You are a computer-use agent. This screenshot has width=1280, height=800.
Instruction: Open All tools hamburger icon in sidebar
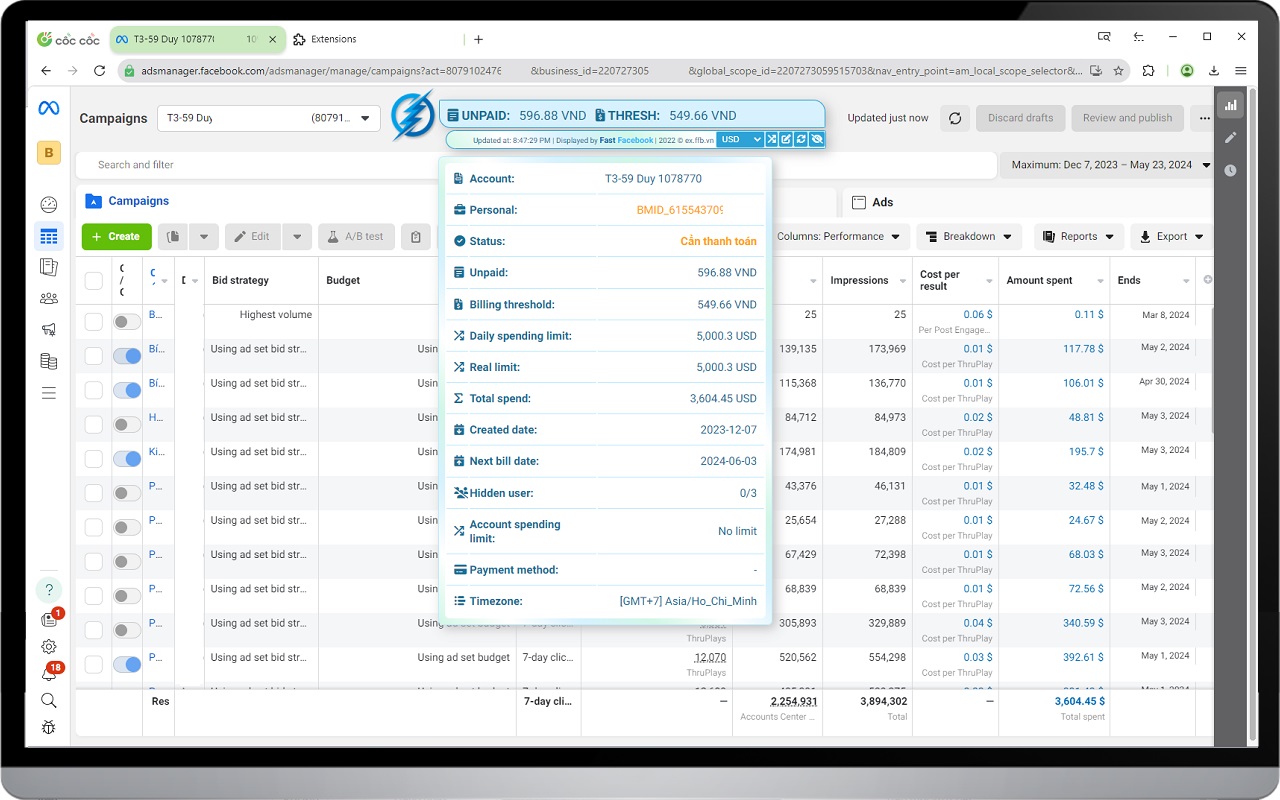point(48,393)
